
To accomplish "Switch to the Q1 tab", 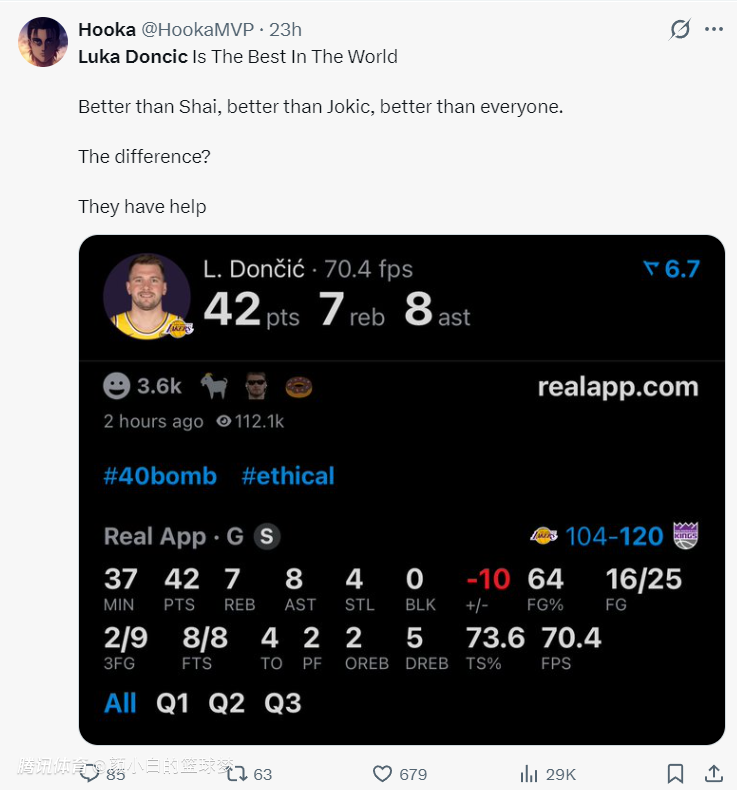I will tap(172, 703).
